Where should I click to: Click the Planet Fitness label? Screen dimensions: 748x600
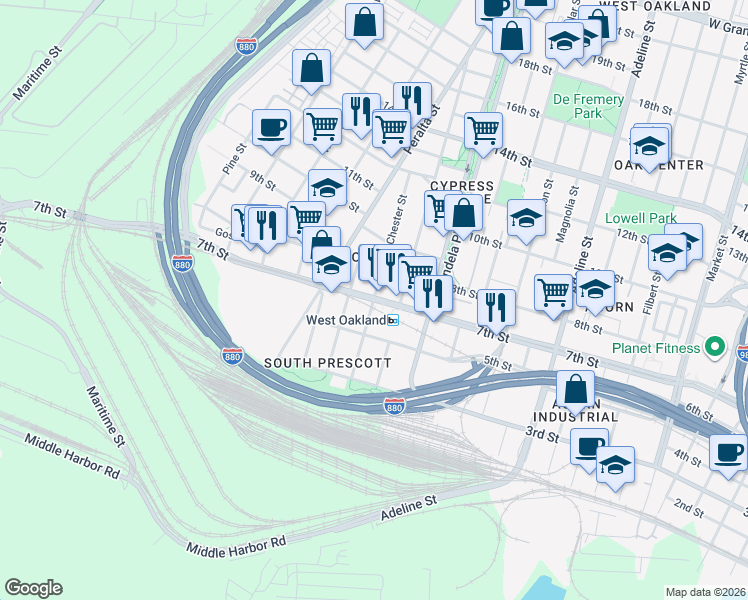pyautogui.click(x=656, y=348)
